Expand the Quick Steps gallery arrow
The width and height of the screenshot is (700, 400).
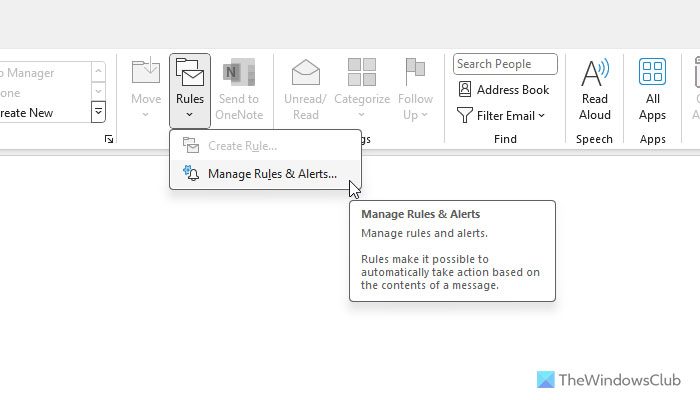98,112
